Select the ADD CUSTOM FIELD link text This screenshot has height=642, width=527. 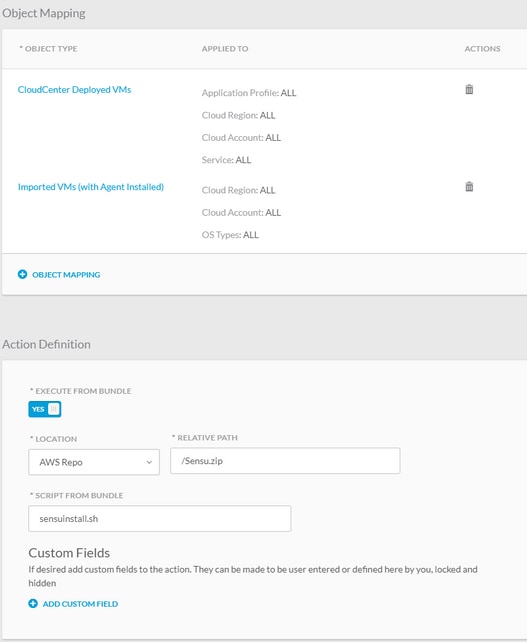(x=80, y=604)
